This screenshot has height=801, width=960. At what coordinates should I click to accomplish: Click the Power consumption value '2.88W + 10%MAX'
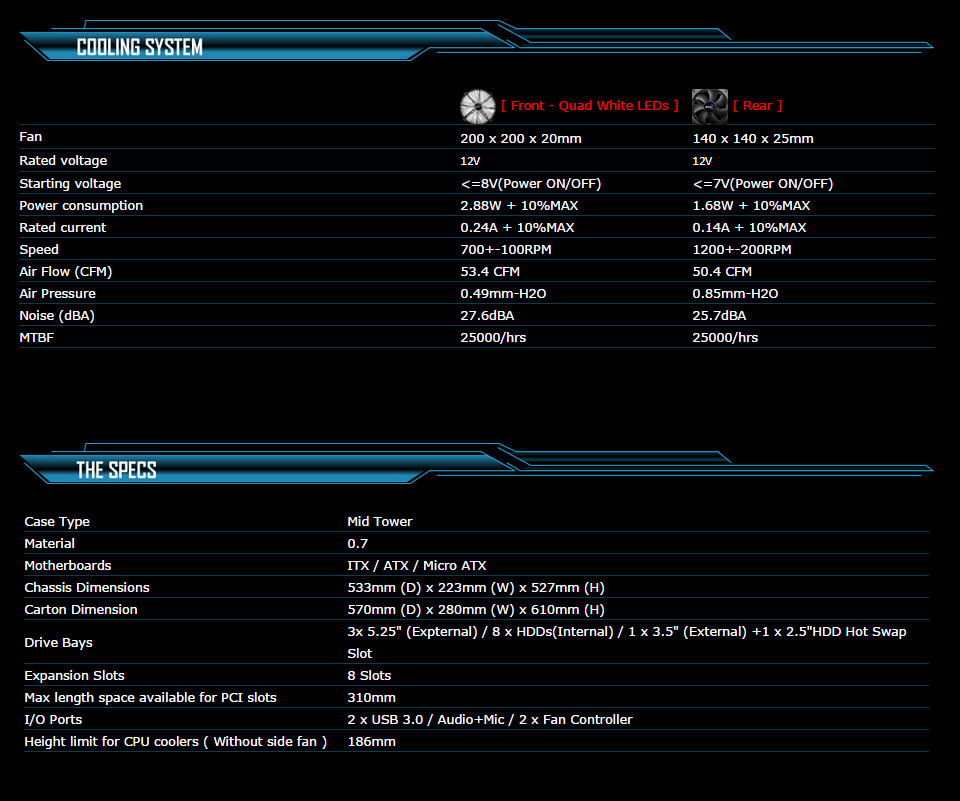coord(520,205)
